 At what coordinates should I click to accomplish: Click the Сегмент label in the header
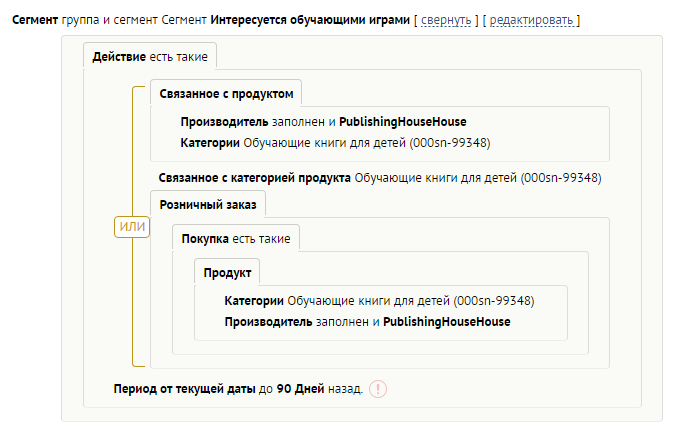[35, 20]
